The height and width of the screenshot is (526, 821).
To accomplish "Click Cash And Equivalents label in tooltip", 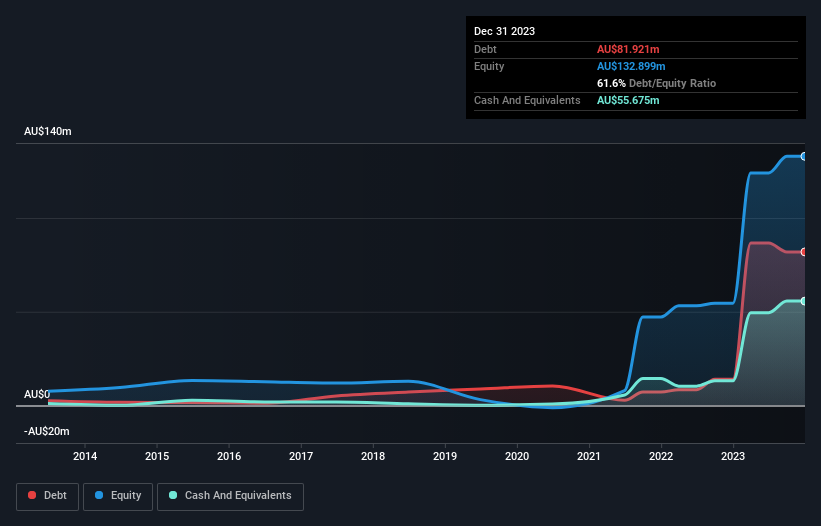I will (527, 100).
